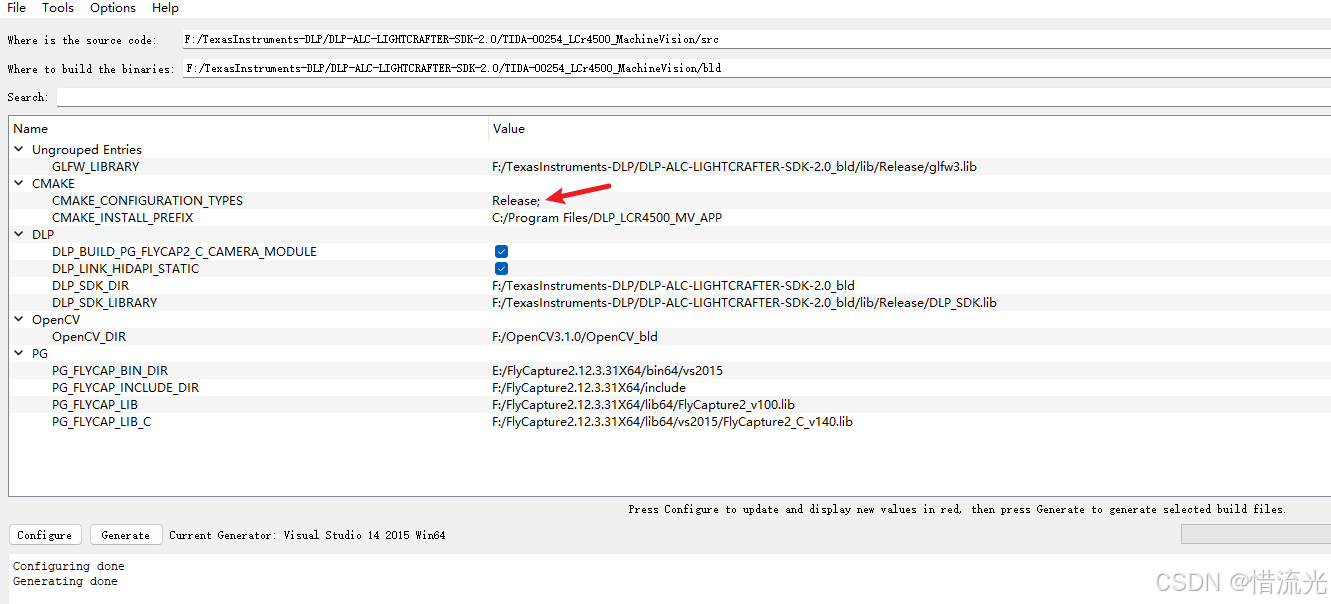1331x604 pixels.
Task: Click the Value column header
Action: [910, 129]
